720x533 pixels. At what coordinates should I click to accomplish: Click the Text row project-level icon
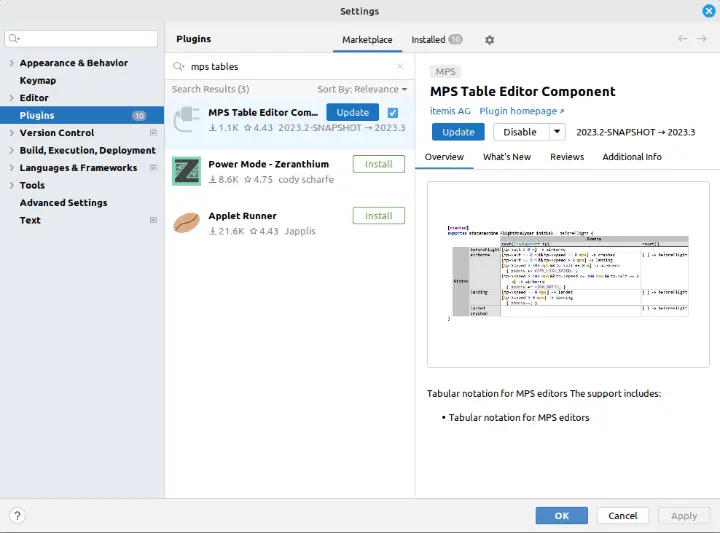[x=153, y=220]
